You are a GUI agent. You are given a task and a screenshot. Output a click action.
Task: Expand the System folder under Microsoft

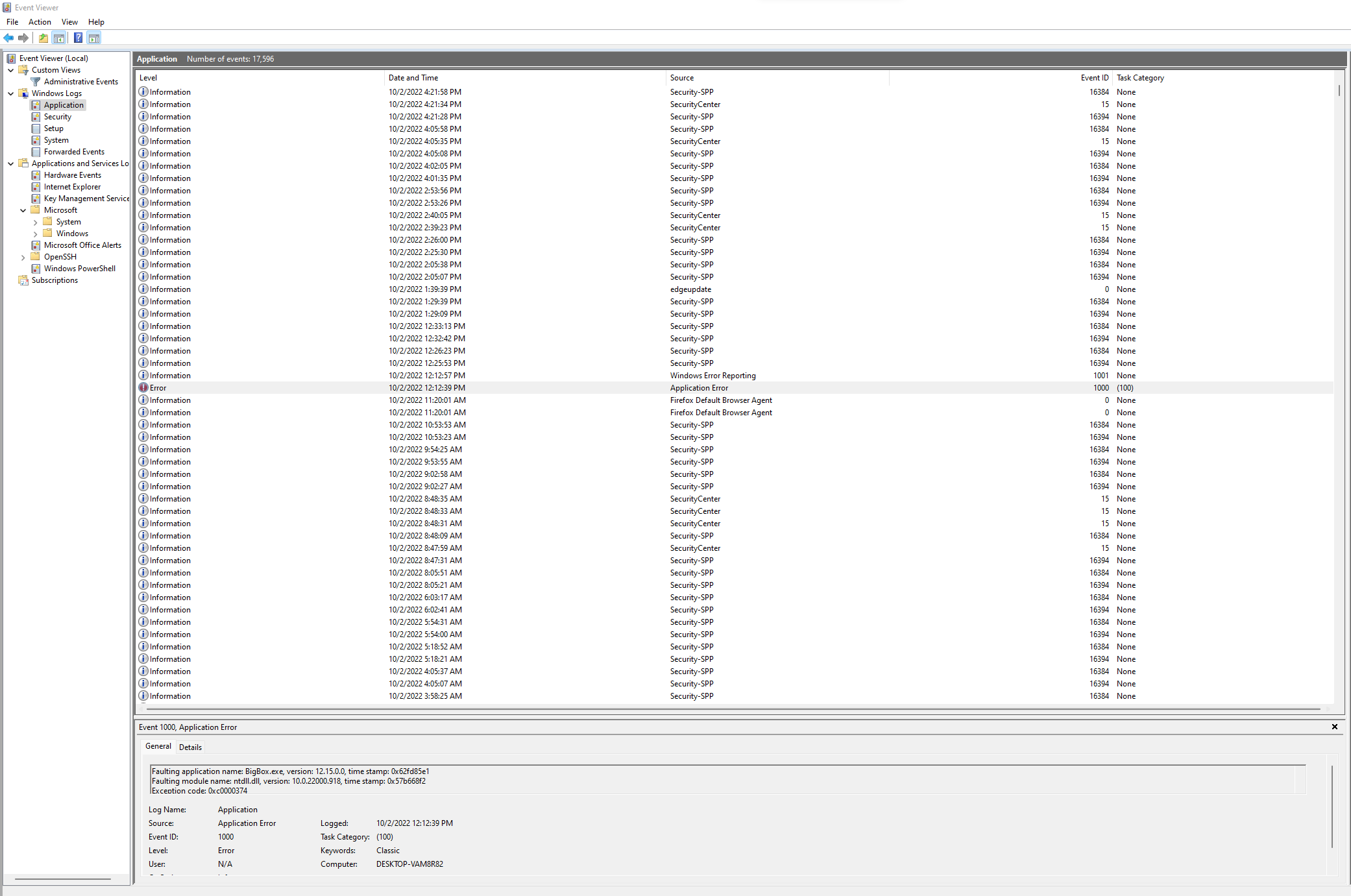36,223
